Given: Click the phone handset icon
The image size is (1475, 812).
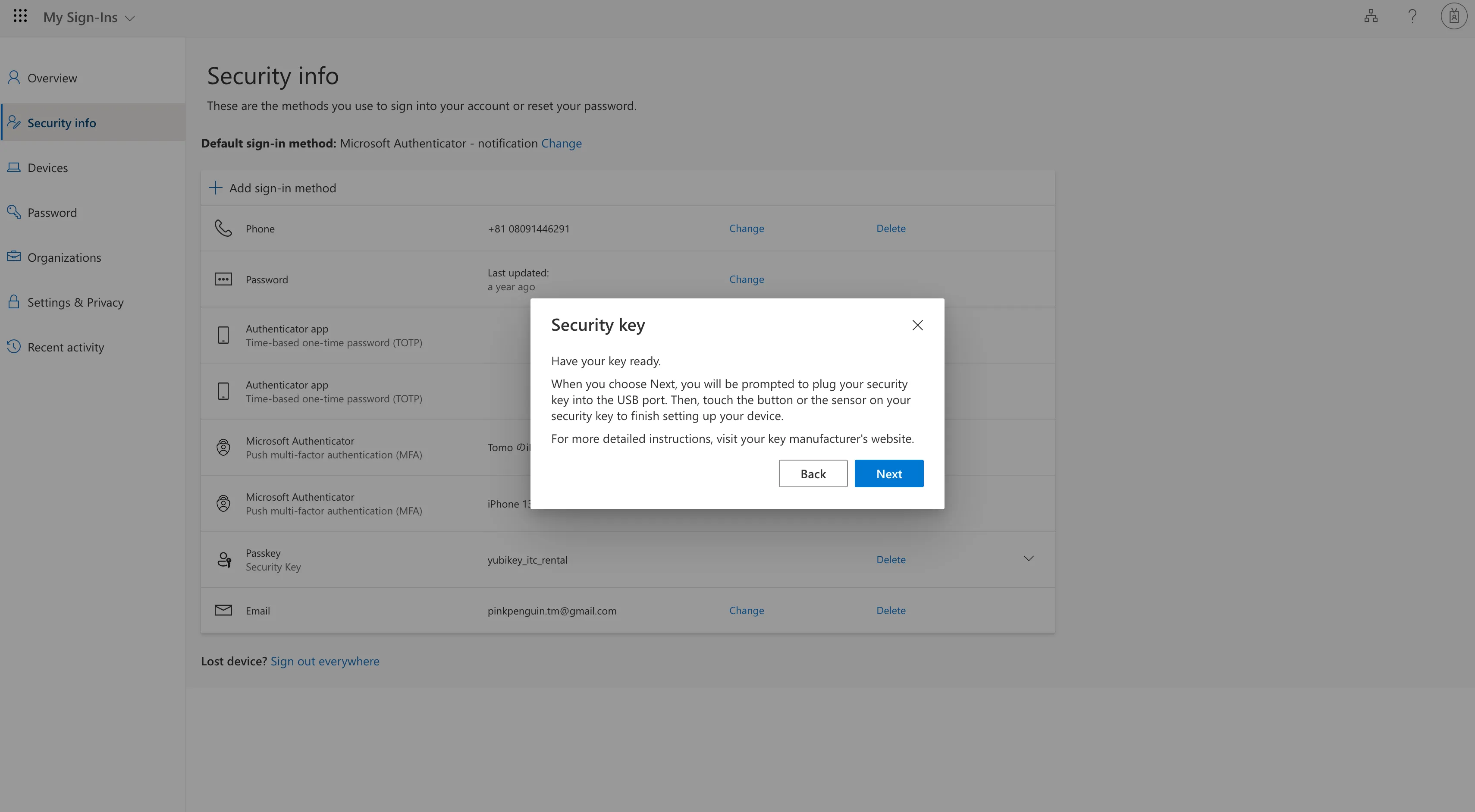Looking at the screenshot, I should pos(223,229).
